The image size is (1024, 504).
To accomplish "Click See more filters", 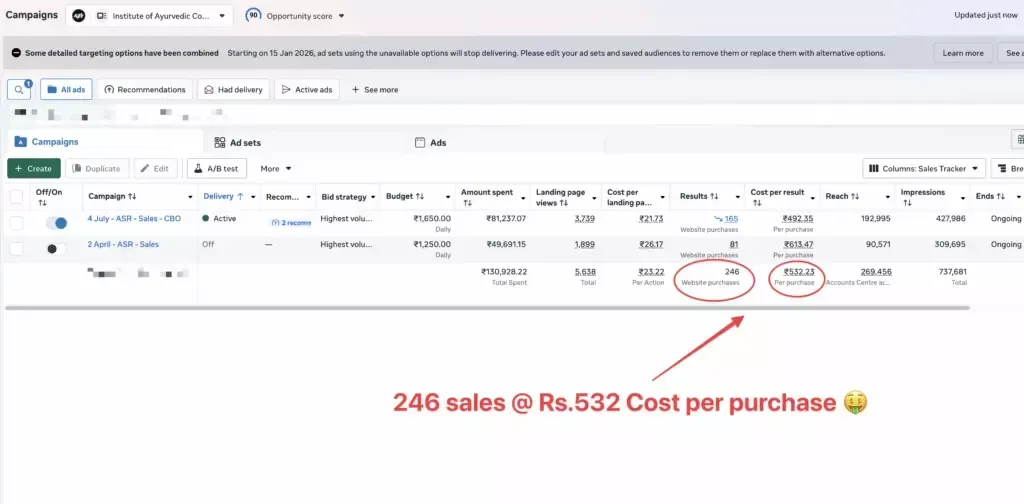I will pos(375,89).
